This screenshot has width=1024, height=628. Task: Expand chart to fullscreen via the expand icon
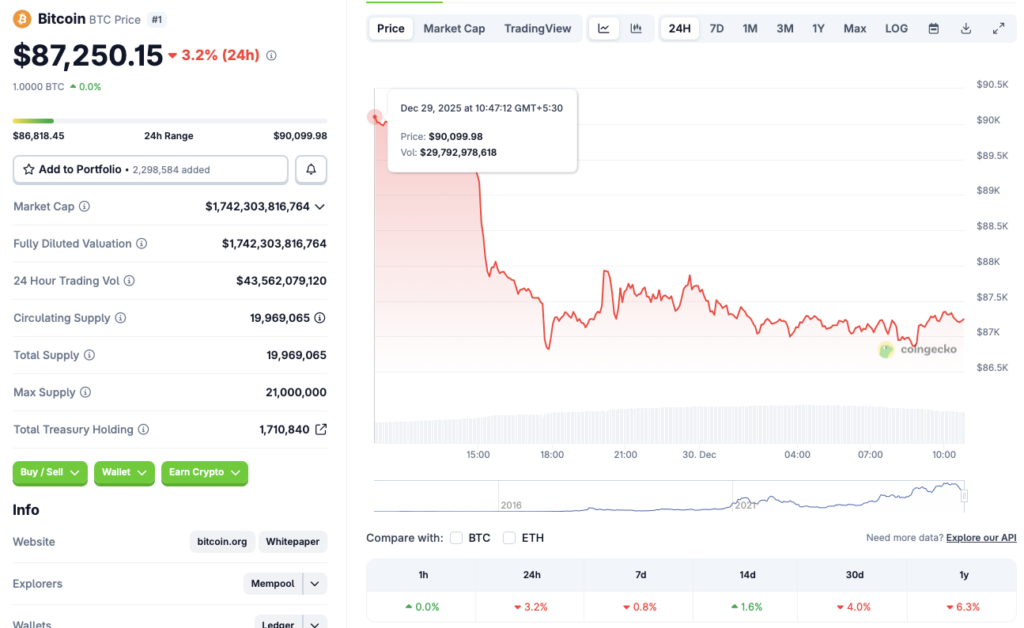point(998,28)
